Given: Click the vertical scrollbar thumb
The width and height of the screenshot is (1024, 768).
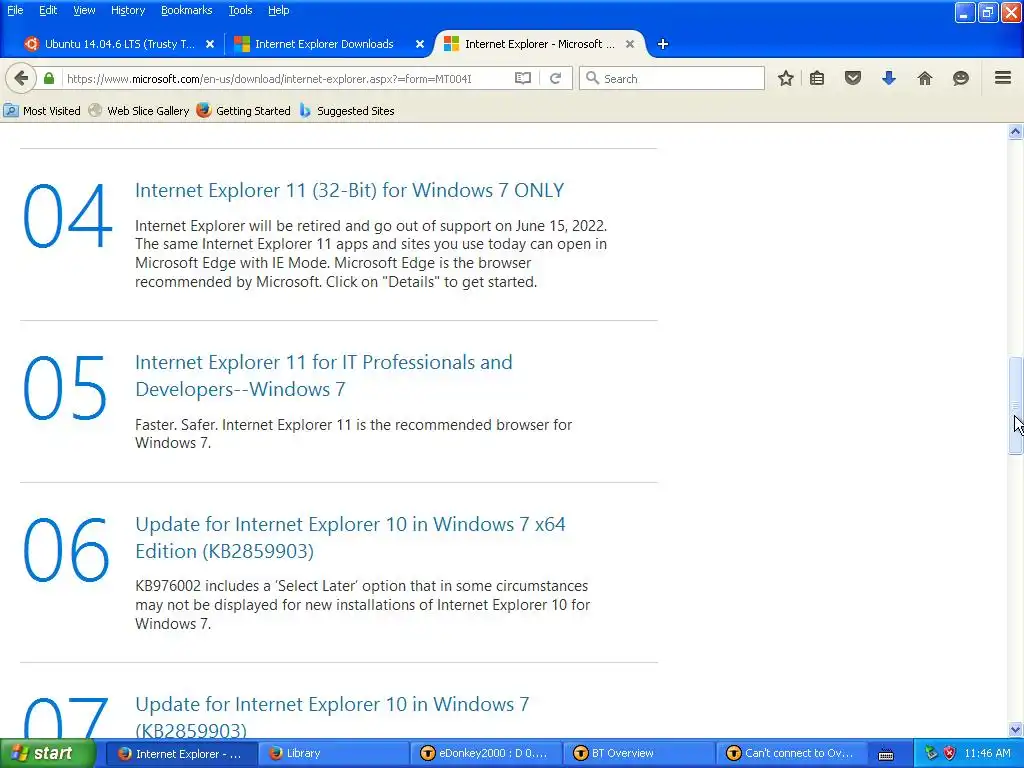Looking at the screenshot, I should pyautogui.click(x=1016, y=406).
